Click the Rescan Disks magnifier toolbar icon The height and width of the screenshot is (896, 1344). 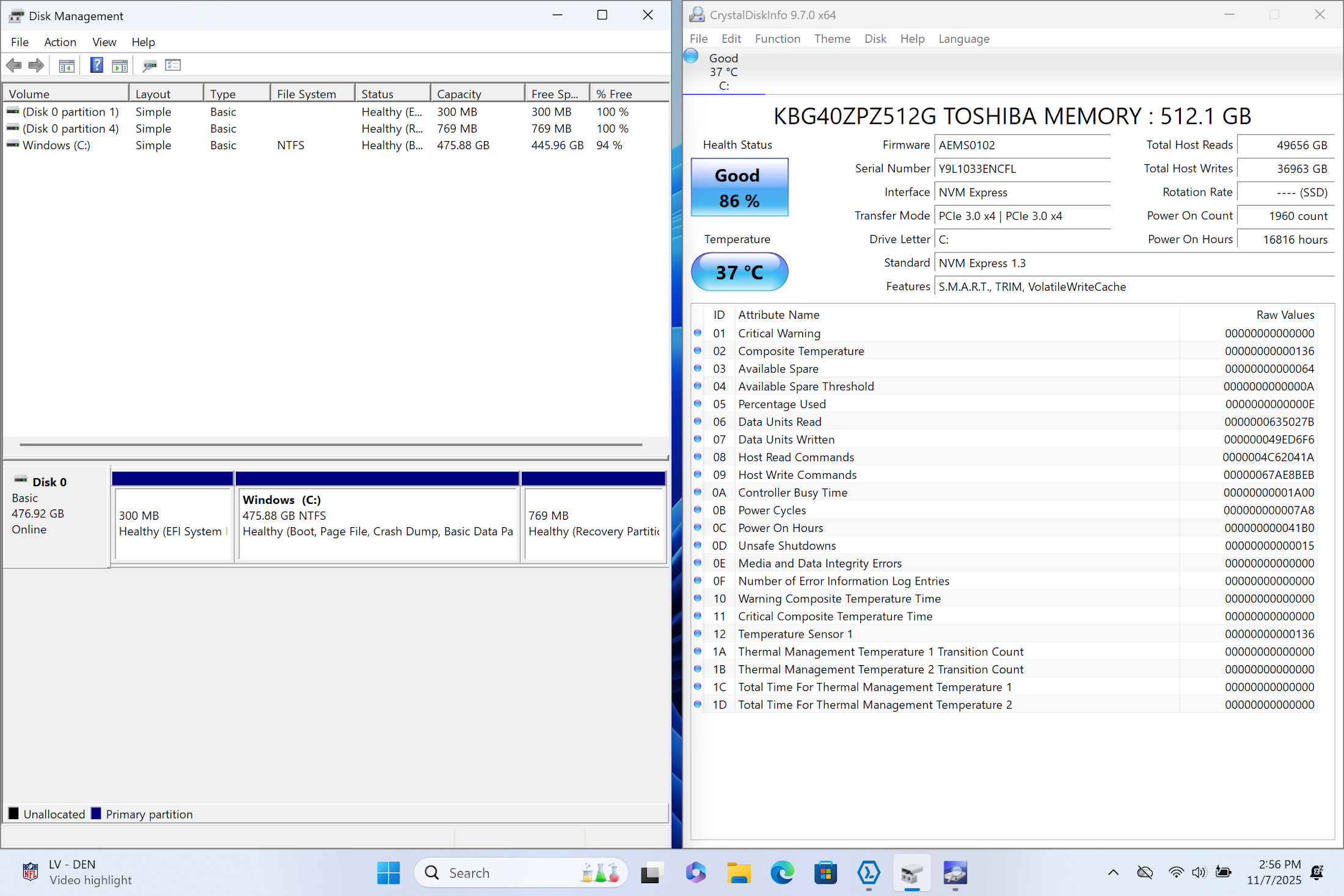150,65
